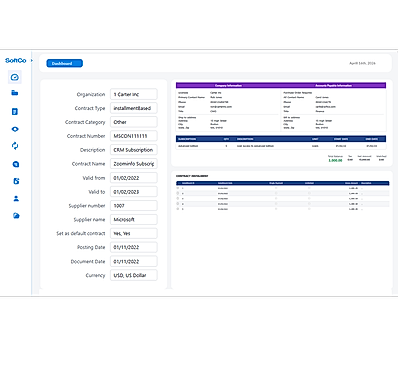Open the document icon in sidebar
The height and width of the screenshot is (368, 398).
point(15,111)
